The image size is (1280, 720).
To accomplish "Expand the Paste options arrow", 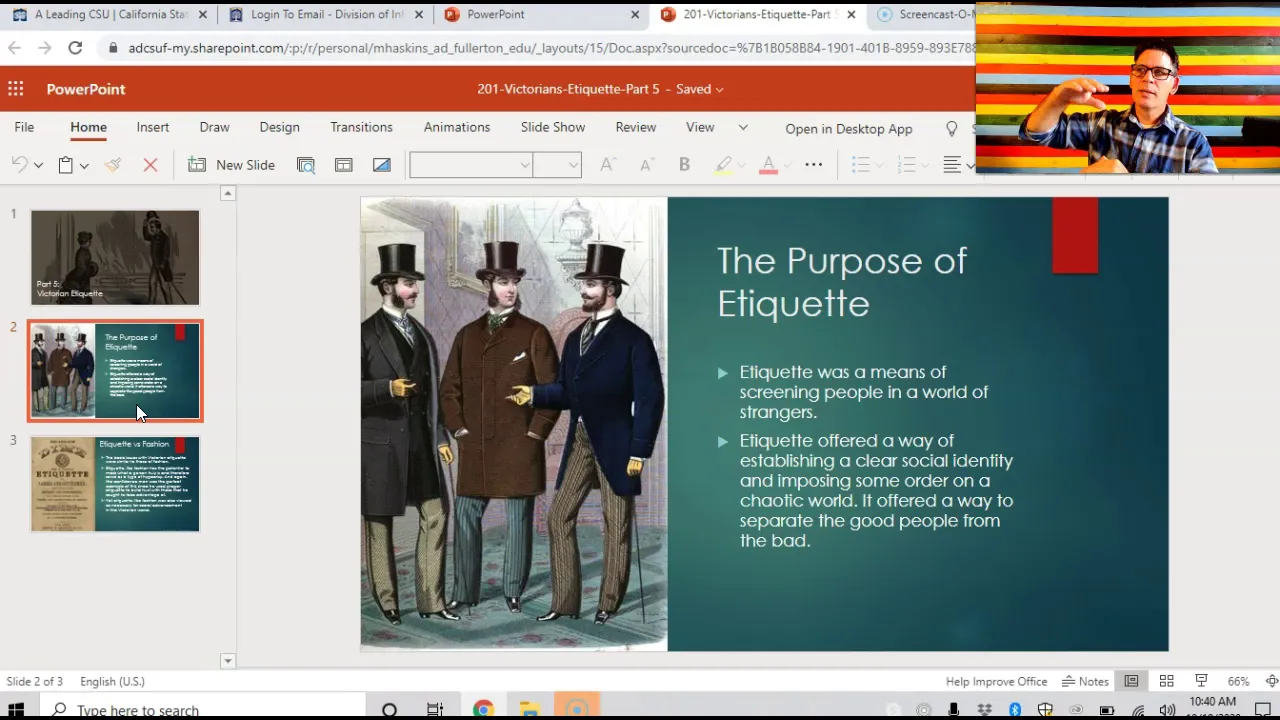I will pyautogui.click(x=84, y=165).
